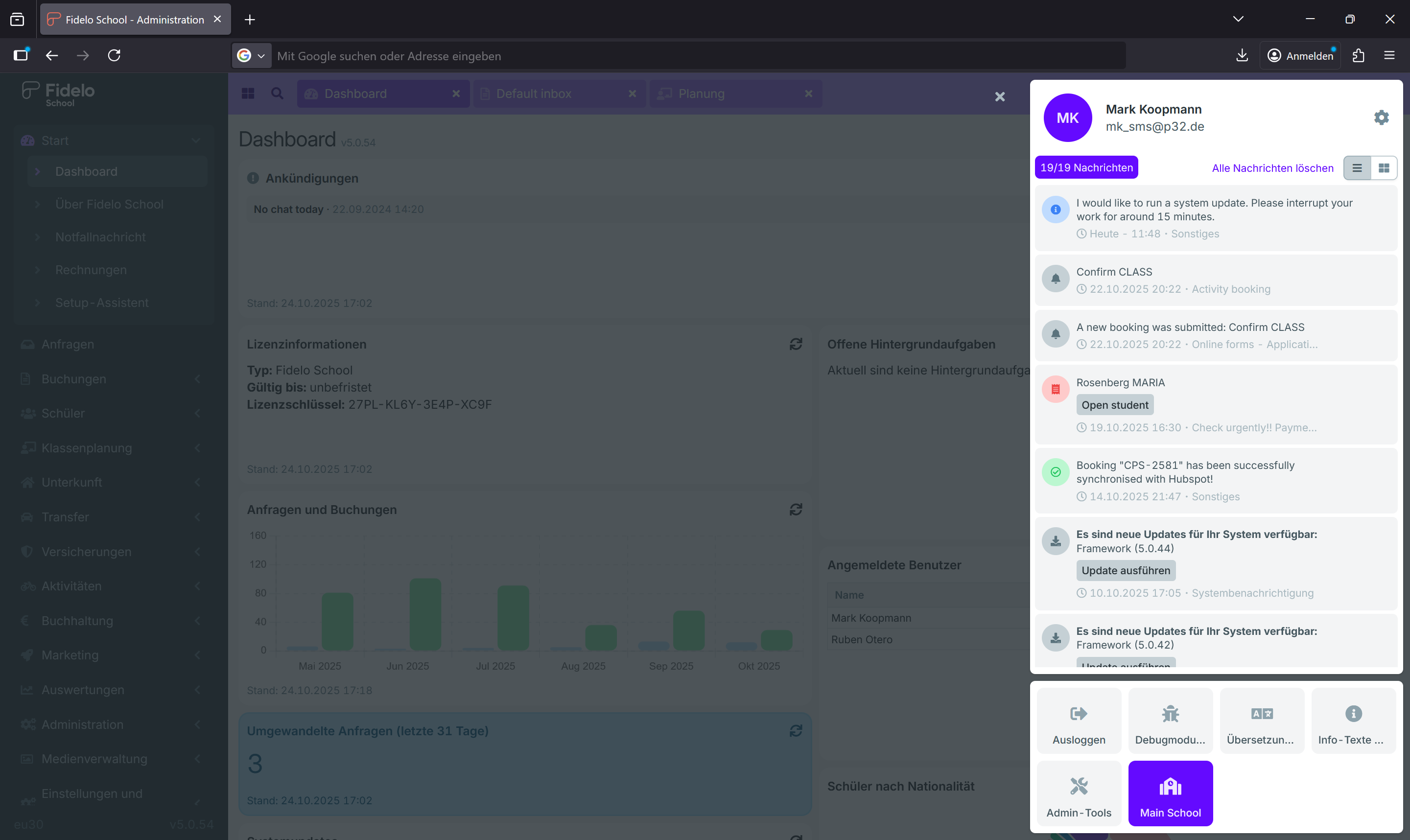
Task: Enable Debugmodus via bug icon tile
Action: (x=1170, y=720)
